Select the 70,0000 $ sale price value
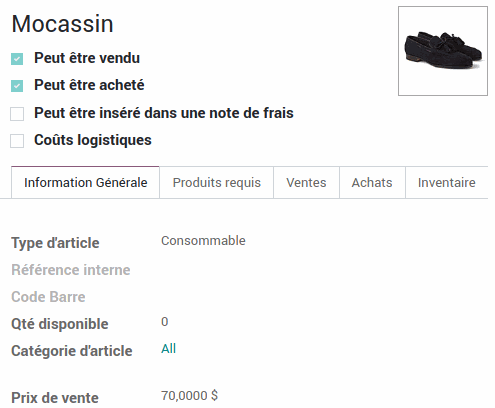The width and height of the screenshot is (495, 408). [189, 396]
